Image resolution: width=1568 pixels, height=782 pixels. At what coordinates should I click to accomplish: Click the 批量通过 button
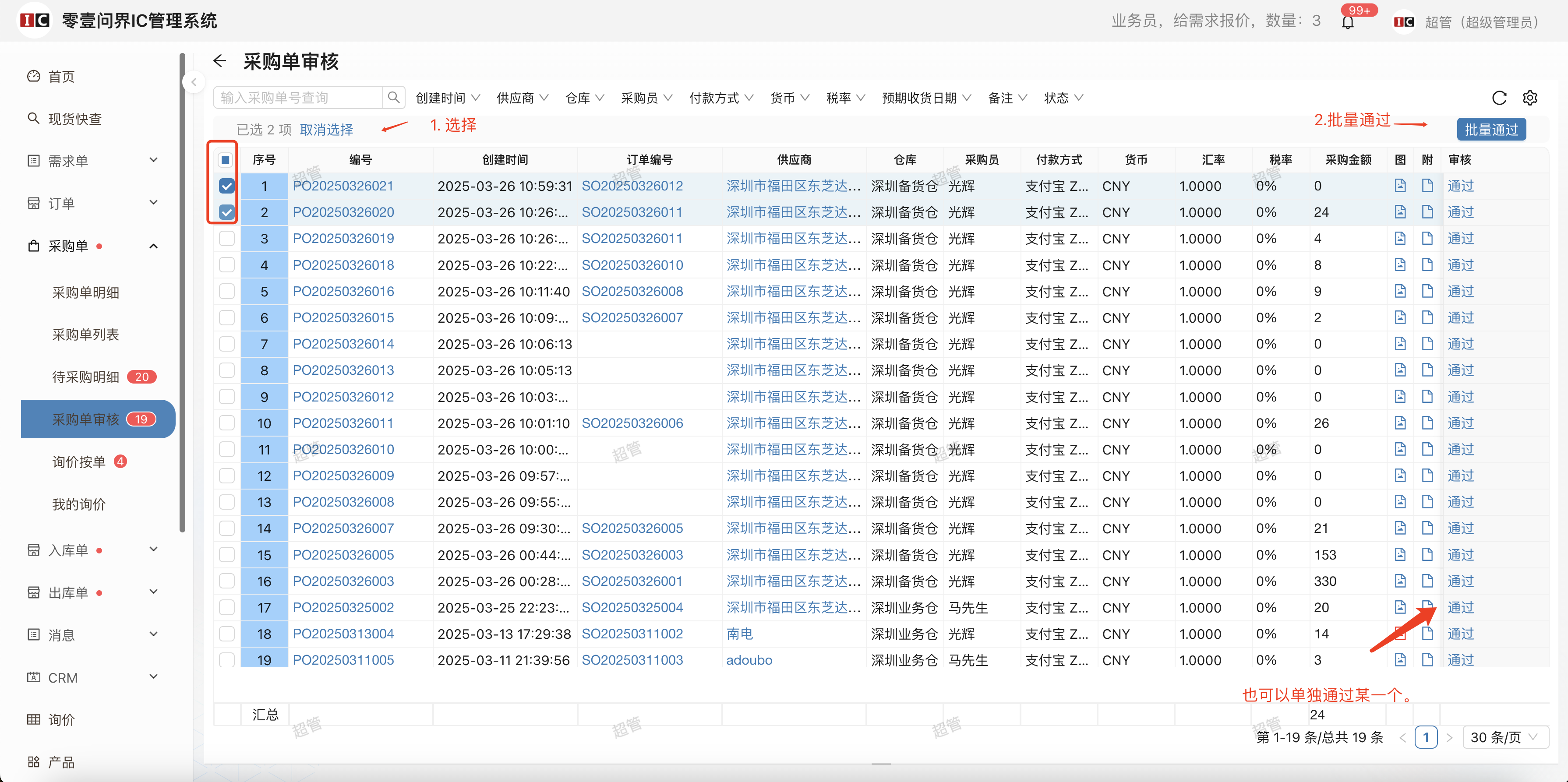1491,130
